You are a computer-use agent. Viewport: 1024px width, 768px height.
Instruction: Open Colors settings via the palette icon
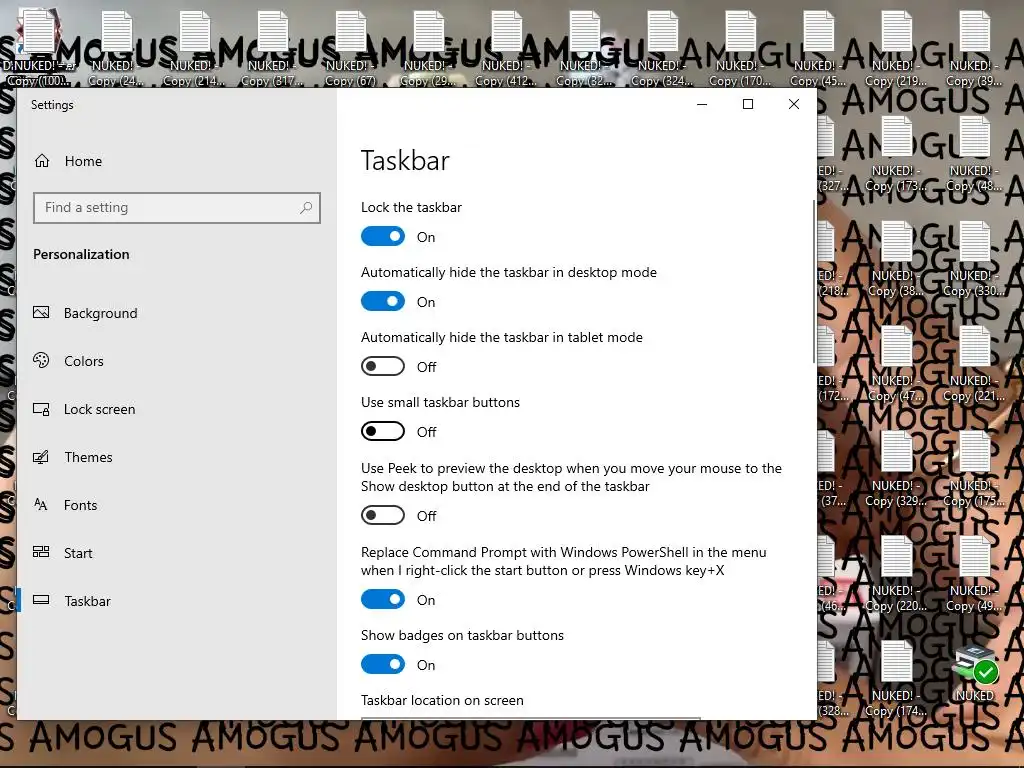coord(41,360)
